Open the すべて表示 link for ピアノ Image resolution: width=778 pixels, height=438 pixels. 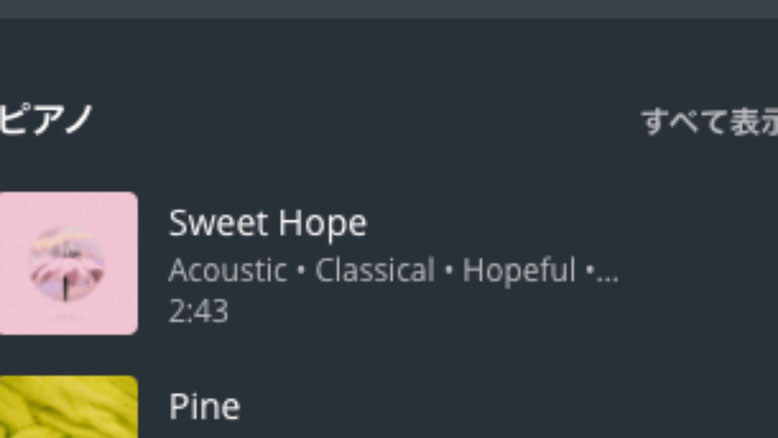710,122
